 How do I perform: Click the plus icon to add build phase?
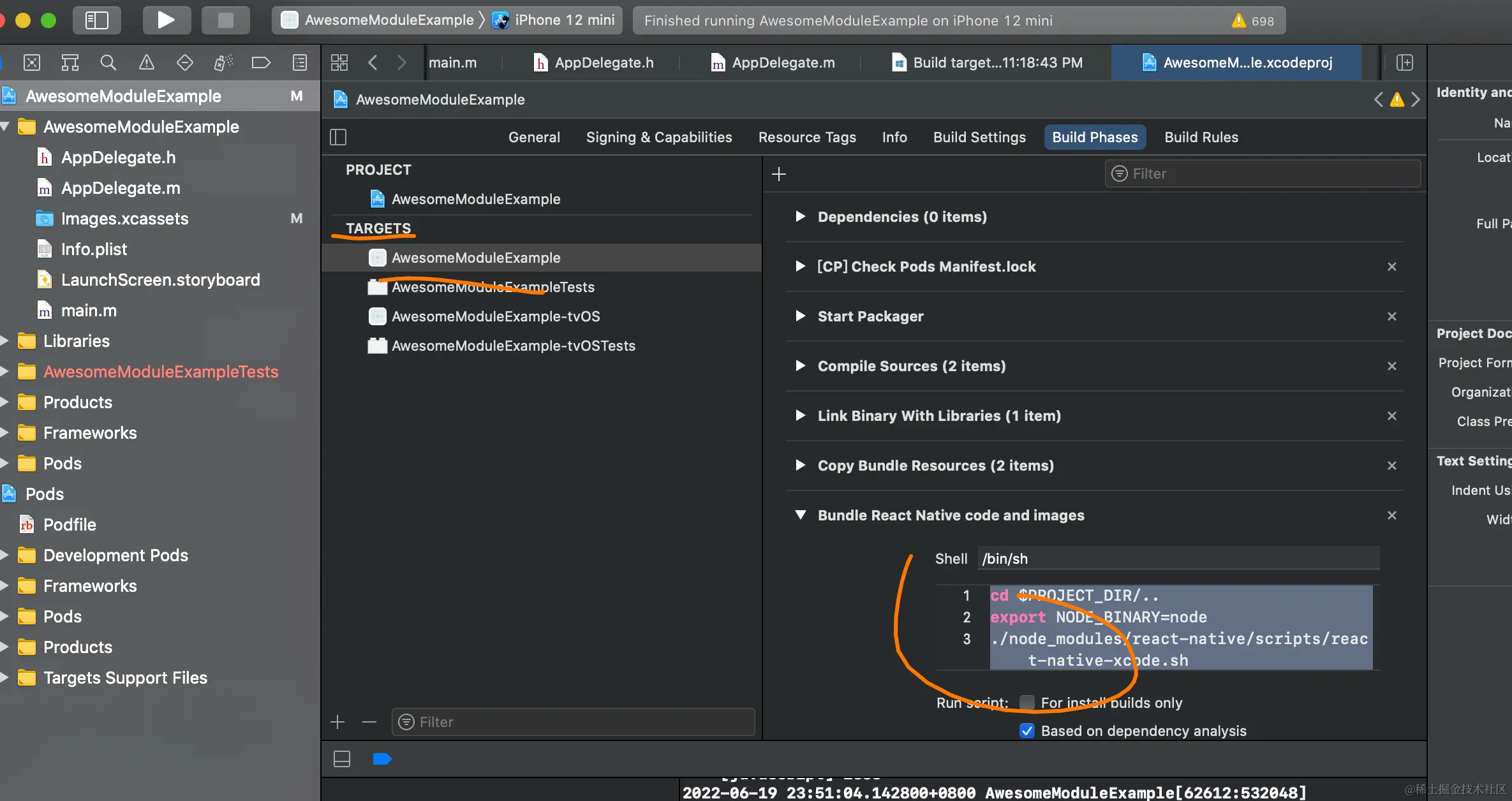coord(778,174)
